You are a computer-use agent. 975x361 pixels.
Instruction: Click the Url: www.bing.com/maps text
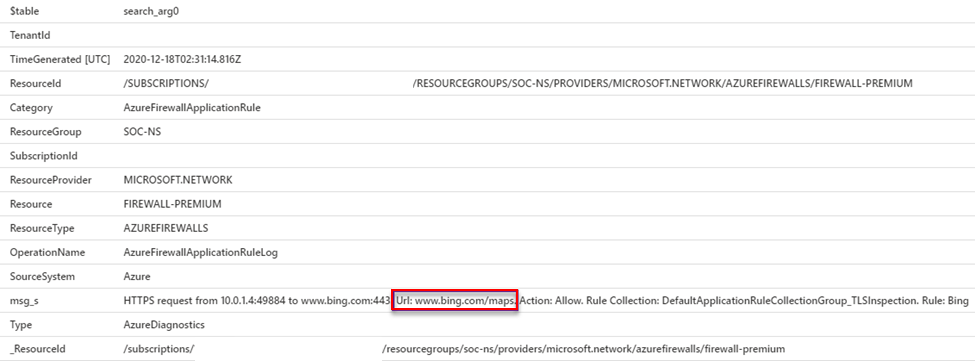pos(455,301)
